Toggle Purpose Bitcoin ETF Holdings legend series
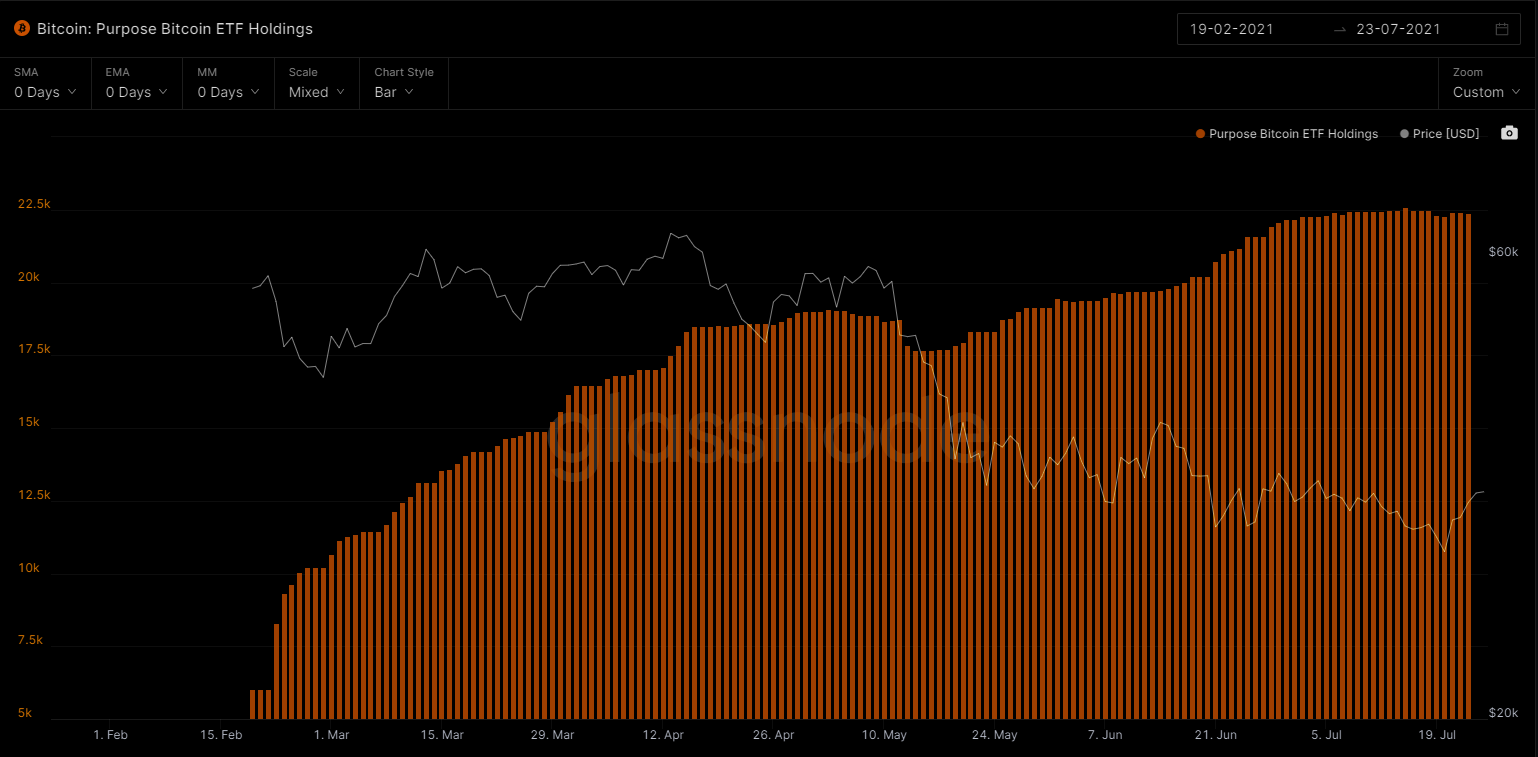This screenshot has width=1538, height=757. (x=1286, y=133)
